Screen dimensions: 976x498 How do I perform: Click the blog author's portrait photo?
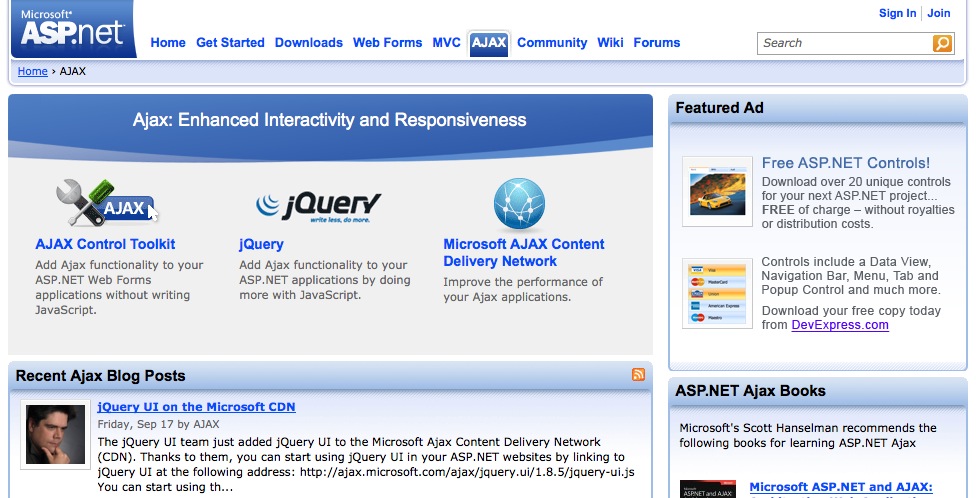coord(55,434)
